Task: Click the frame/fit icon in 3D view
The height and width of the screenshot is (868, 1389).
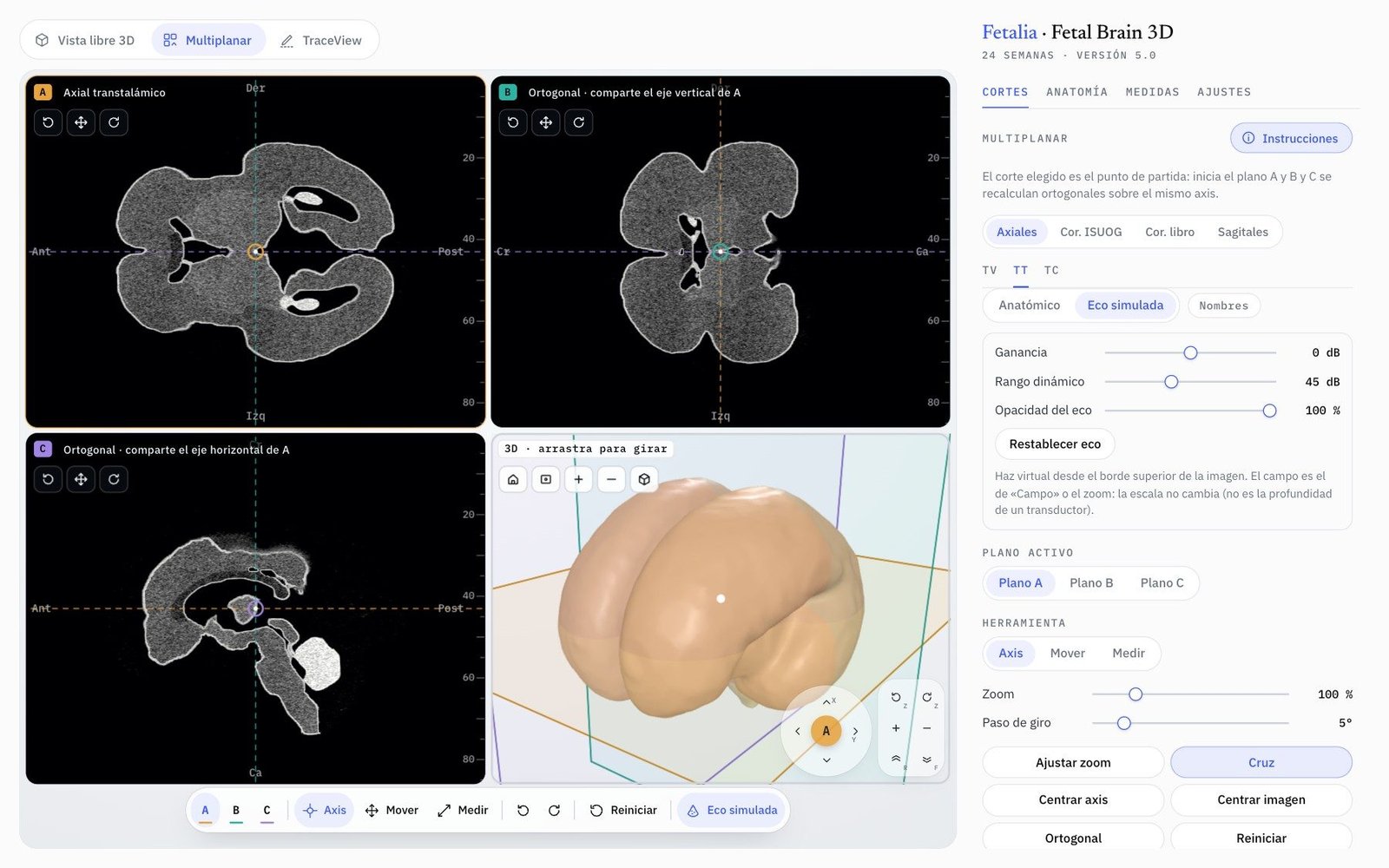Action: (546, 479)
